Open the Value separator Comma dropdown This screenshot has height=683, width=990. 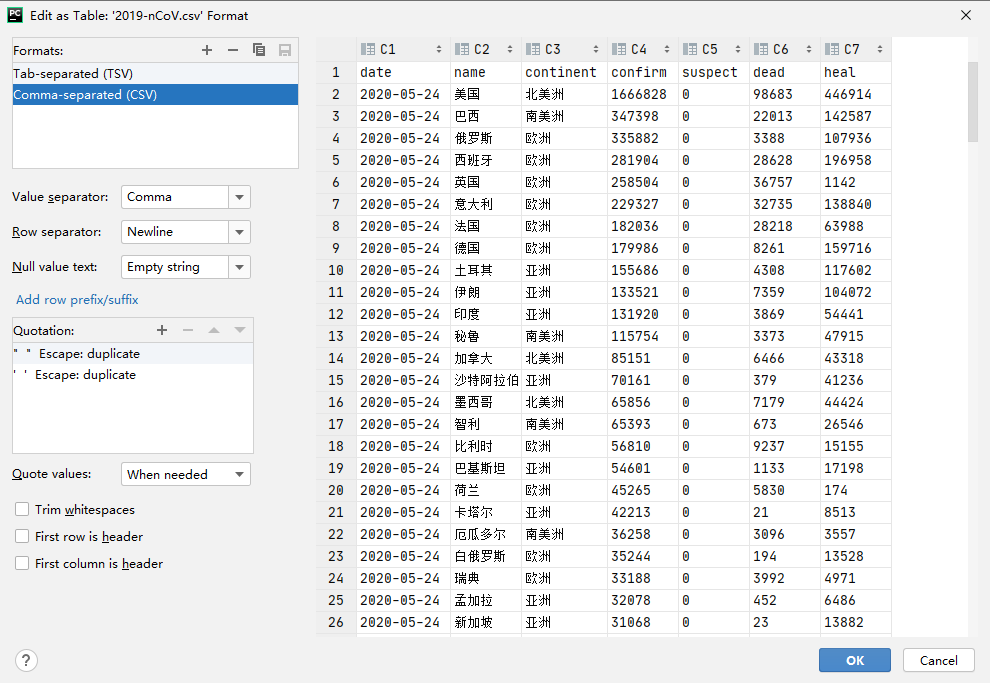(x=239, y=197)
